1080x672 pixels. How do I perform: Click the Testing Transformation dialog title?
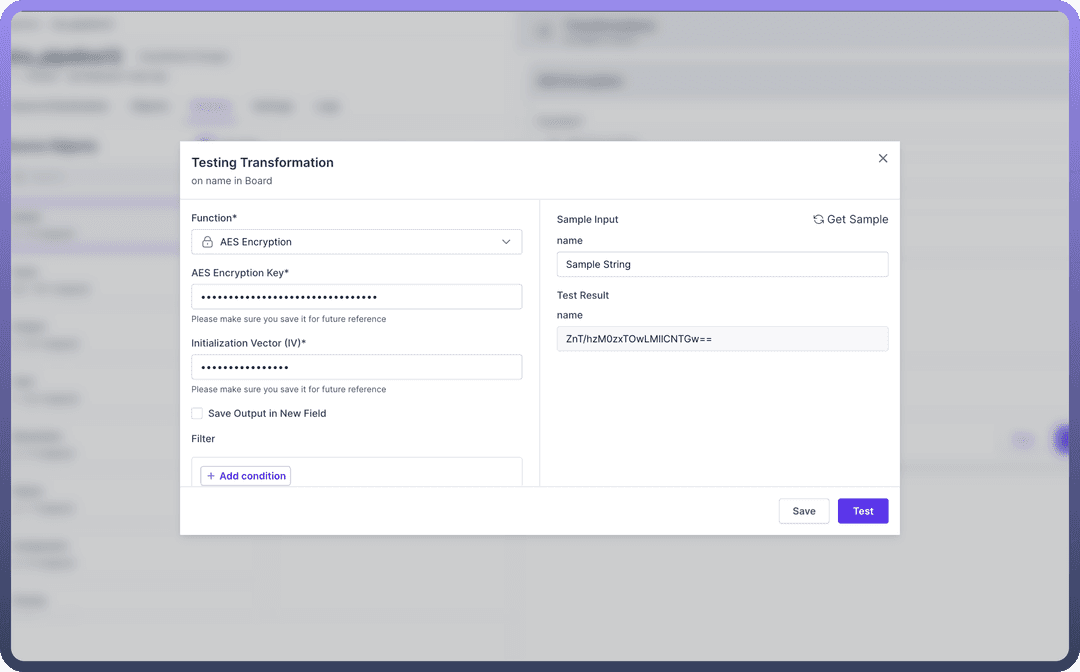coord(263,162)
